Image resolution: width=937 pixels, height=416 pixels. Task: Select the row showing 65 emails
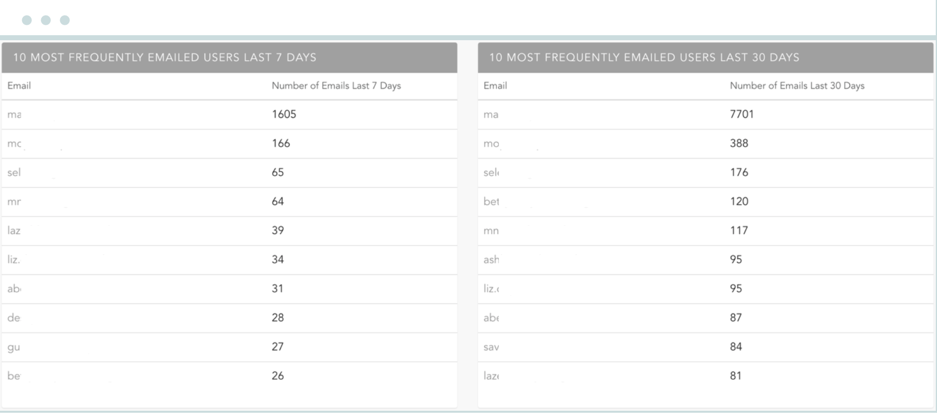[229, 173]
